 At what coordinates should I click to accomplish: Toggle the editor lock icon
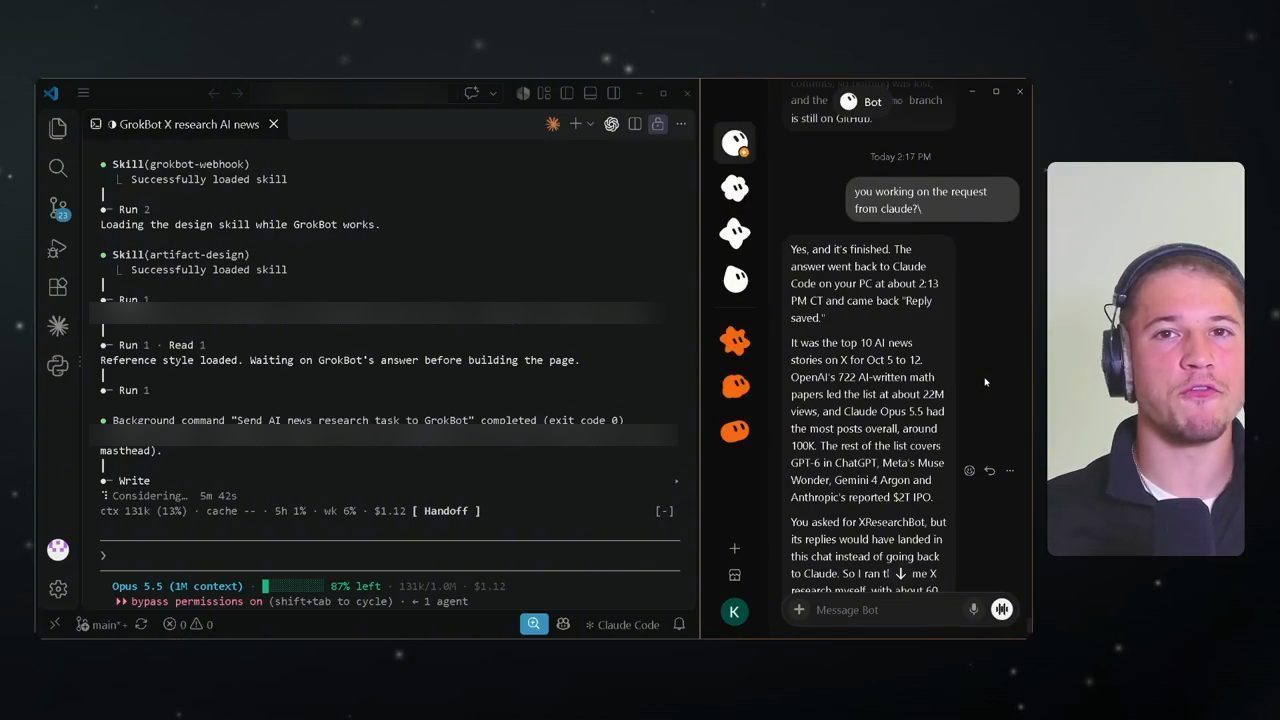[658, 124]
